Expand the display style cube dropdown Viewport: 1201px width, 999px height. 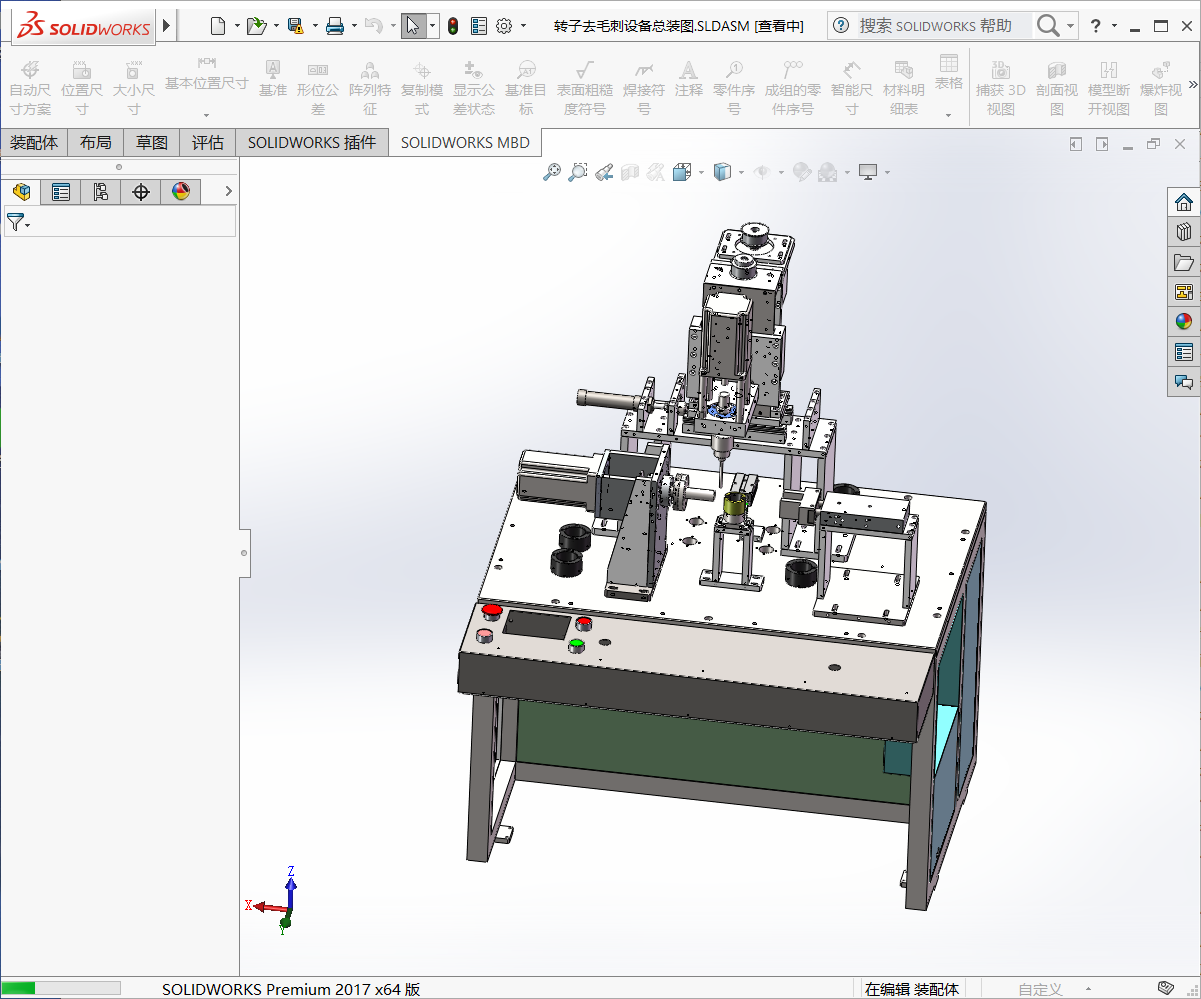coord(741,173)
